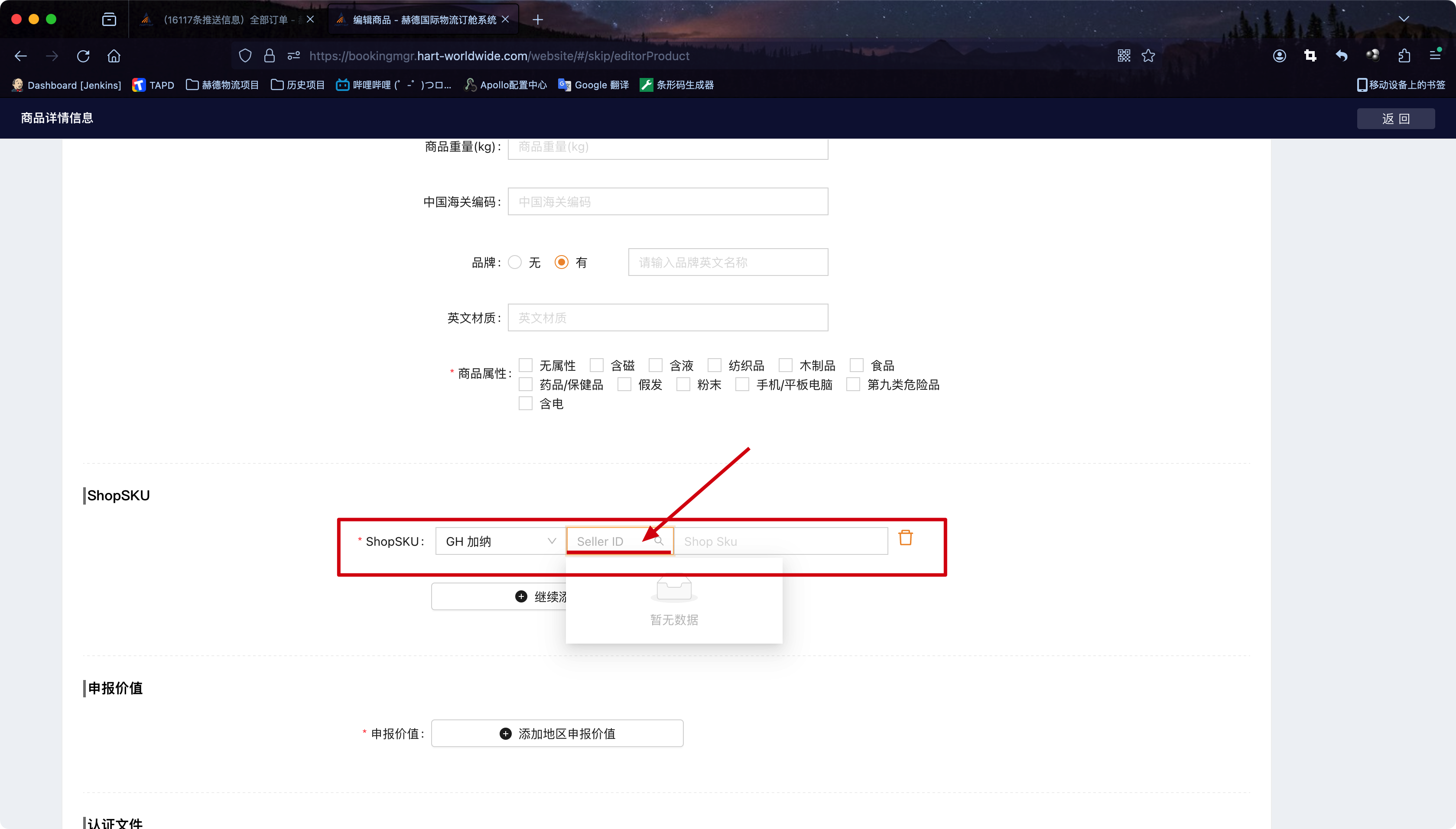Switch to the 全部订单 browser tab

pos(225,20)
